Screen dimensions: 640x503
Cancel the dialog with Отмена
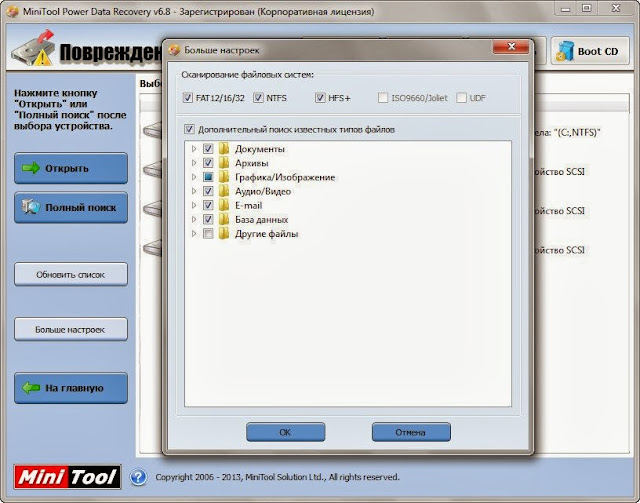point(411,432)
